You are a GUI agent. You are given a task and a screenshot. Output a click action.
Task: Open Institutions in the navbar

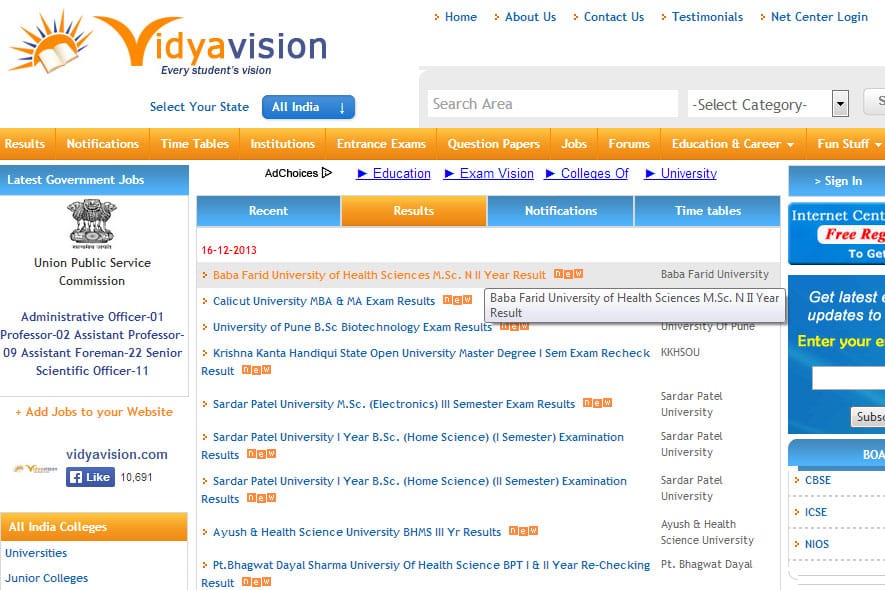pyautogui.click(x=282, y=144)
